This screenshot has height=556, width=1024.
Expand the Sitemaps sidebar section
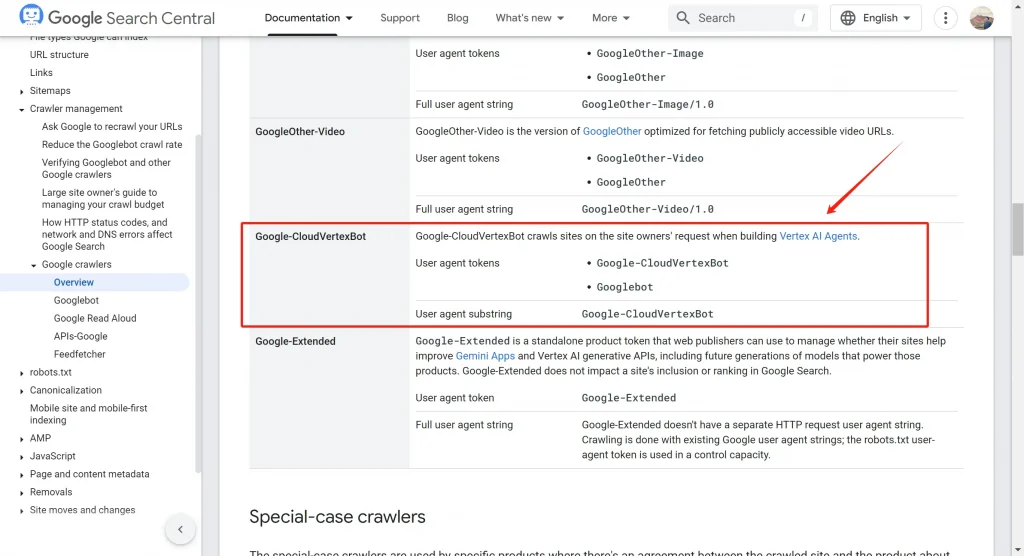click(x=22, y=91)
